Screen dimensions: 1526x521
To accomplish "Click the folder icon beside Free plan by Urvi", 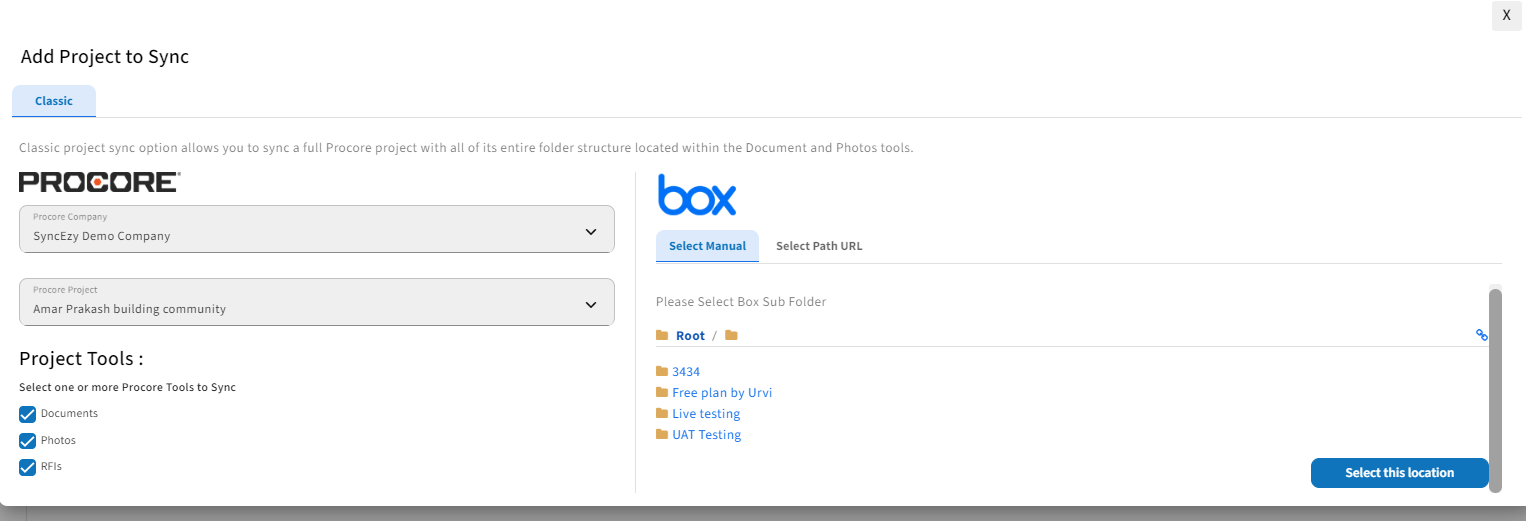I will (x=662, y=392).
